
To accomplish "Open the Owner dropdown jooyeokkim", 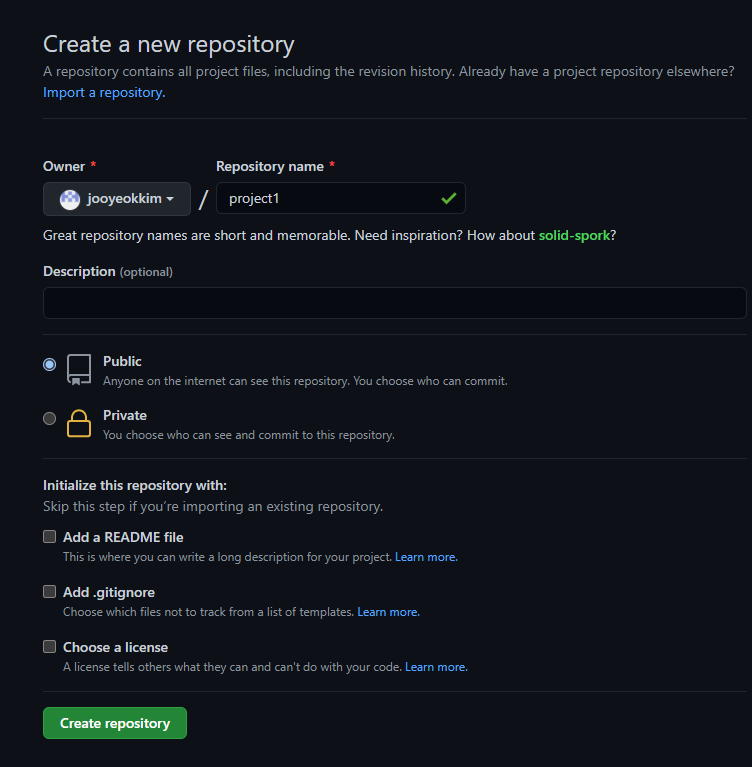I will (117, 199).
